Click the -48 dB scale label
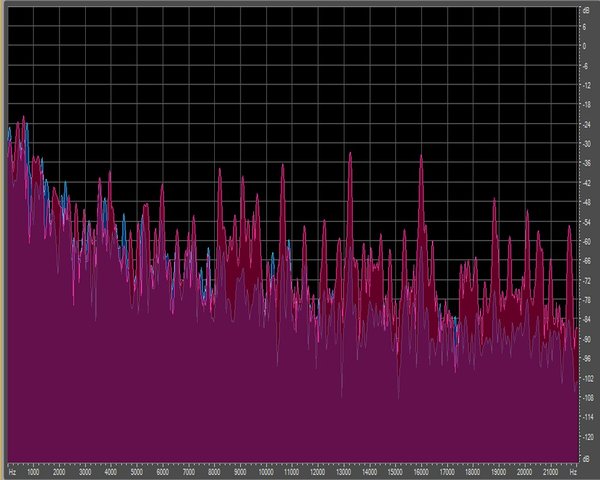This screenshot has height=480, width=600. (x=586, y=203)
